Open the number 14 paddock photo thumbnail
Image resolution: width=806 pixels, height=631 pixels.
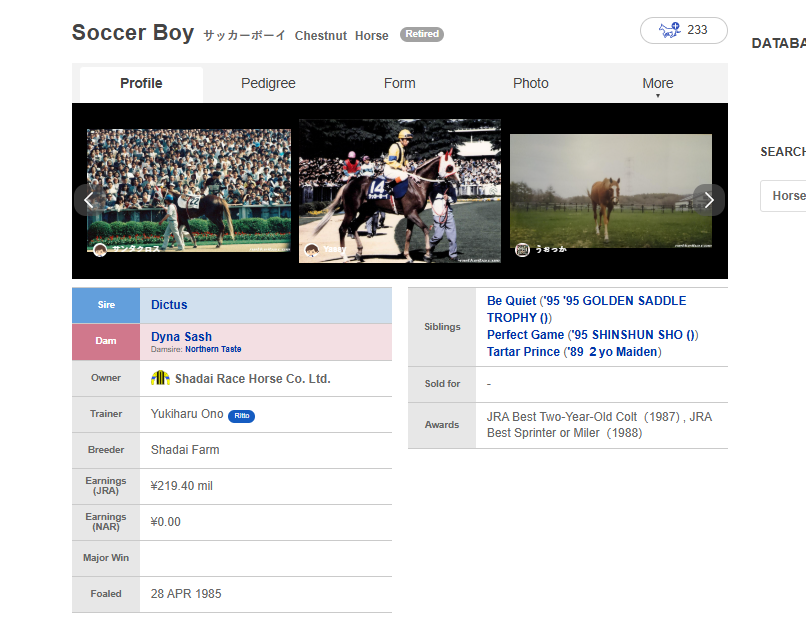point(400,191)
